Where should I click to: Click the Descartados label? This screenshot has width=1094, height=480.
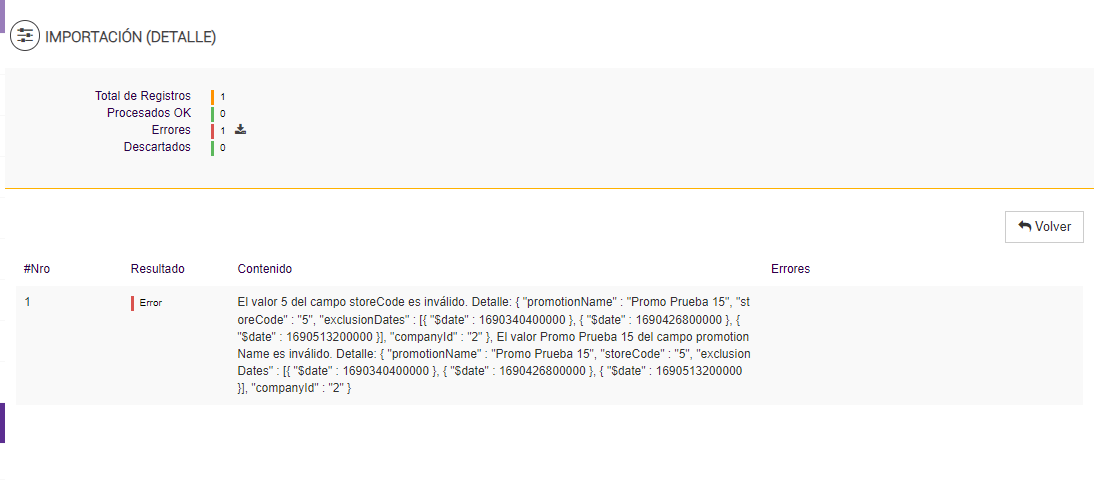tap(157, 147)
